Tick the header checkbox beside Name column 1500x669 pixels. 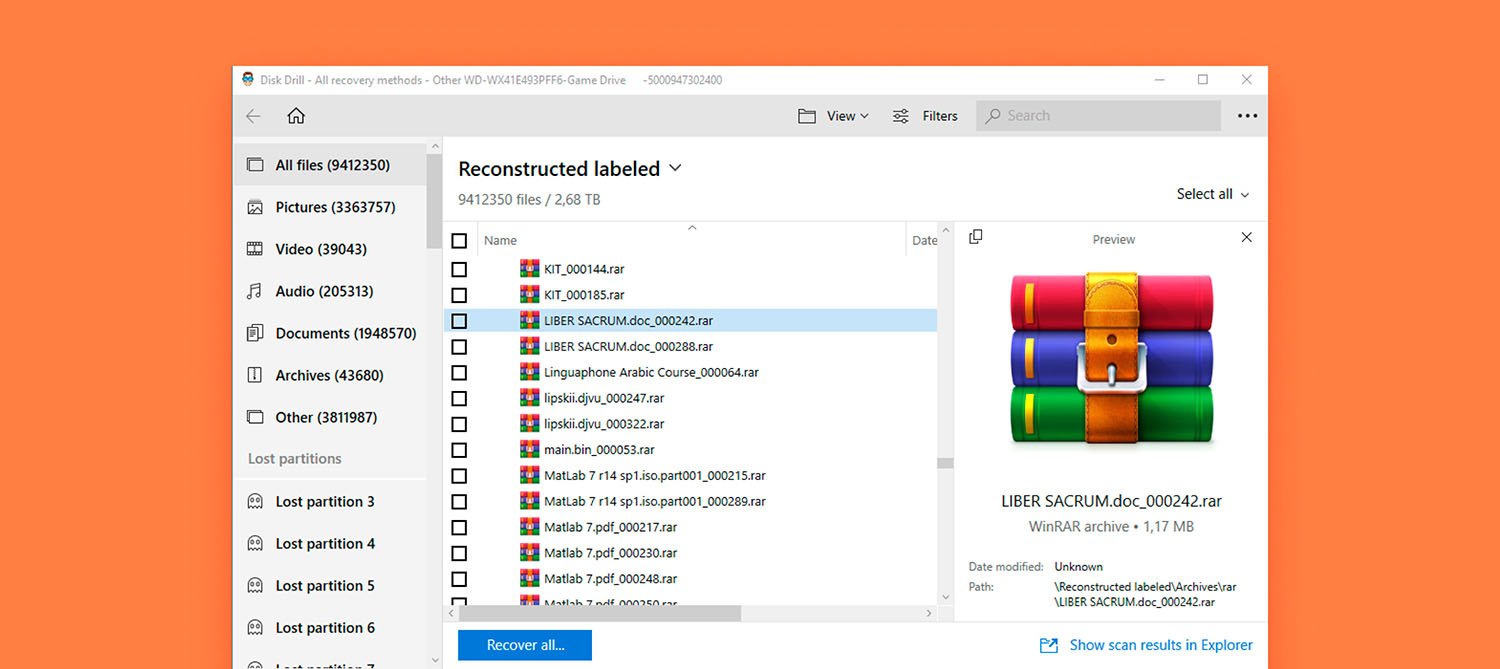pyautogui.click(x=459, y=241)
